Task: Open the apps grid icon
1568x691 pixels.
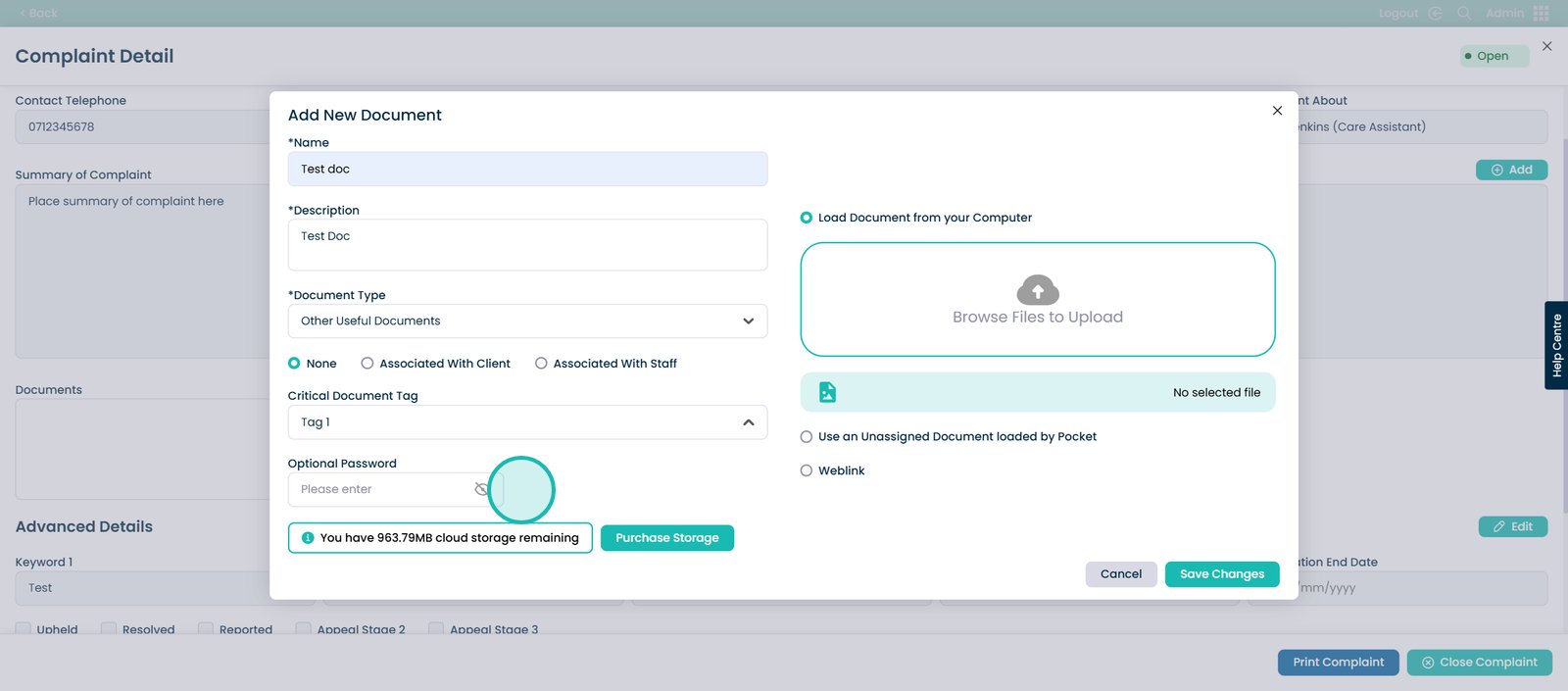Action: (x=1542, y=13)
